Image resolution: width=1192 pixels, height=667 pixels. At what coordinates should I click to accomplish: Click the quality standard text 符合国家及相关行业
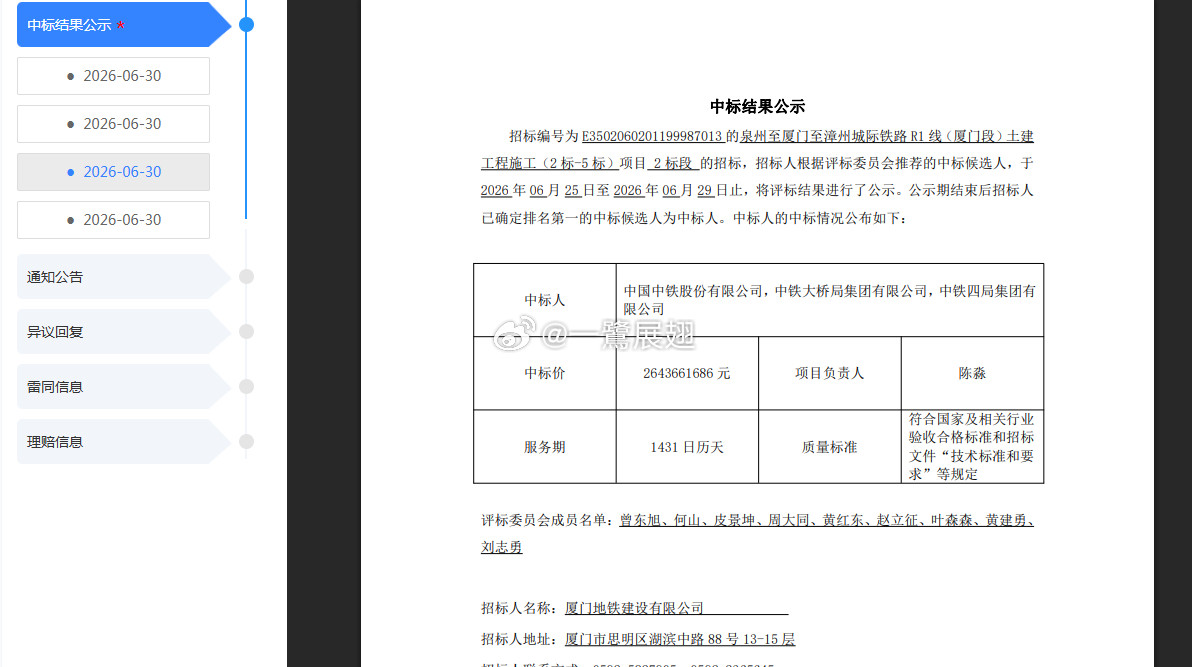972,419
